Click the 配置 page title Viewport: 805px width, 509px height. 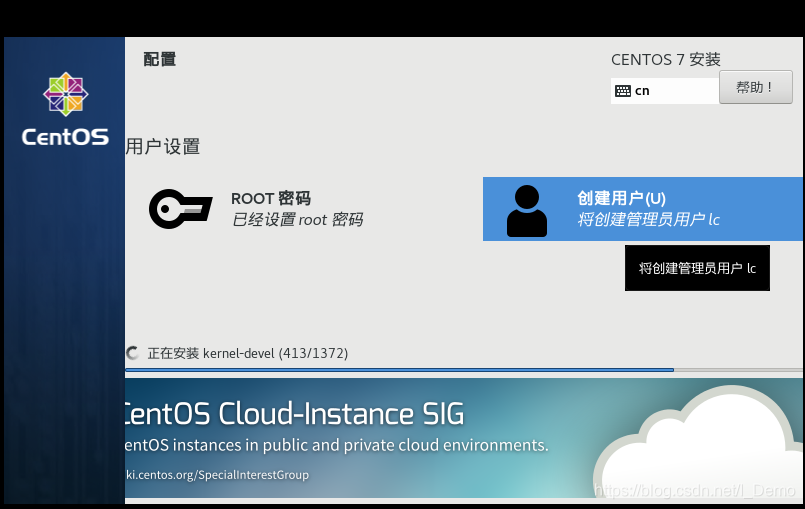click(x=160, y=59)
